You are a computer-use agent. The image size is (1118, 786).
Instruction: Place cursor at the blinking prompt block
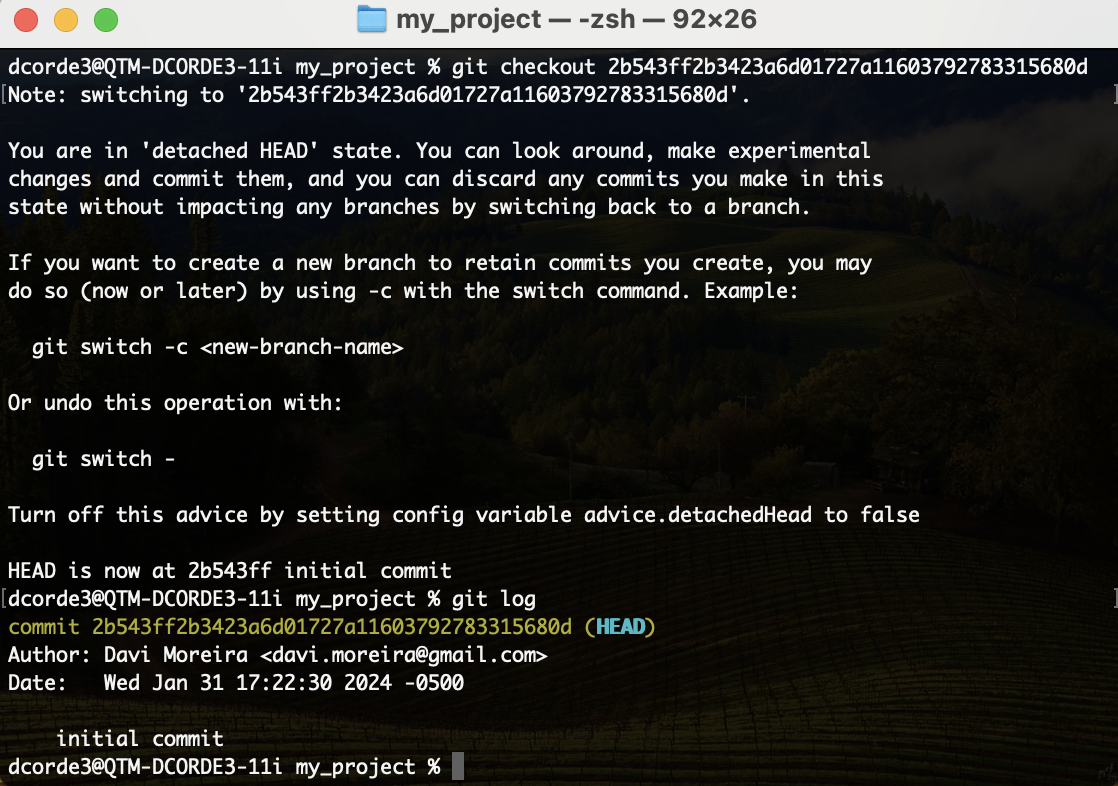458,767
